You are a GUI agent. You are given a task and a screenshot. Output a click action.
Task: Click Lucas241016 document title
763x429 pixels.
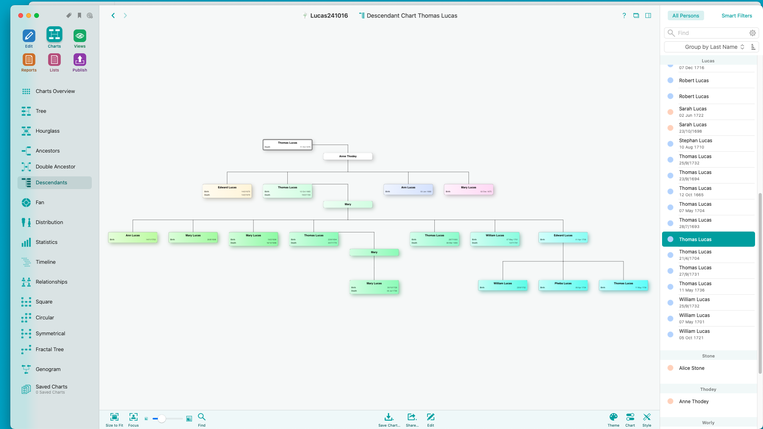coord(329,16)
